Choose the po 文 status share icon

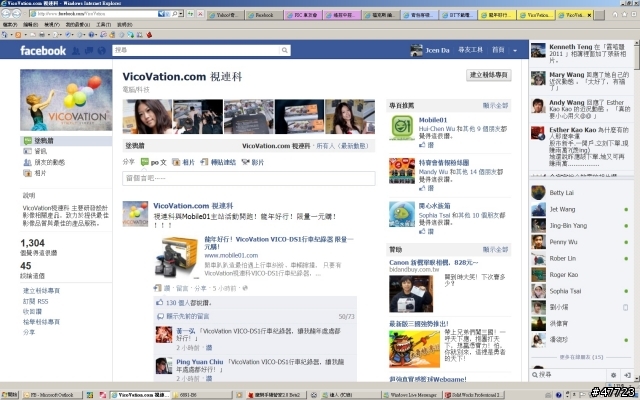(x=144, y=162)
